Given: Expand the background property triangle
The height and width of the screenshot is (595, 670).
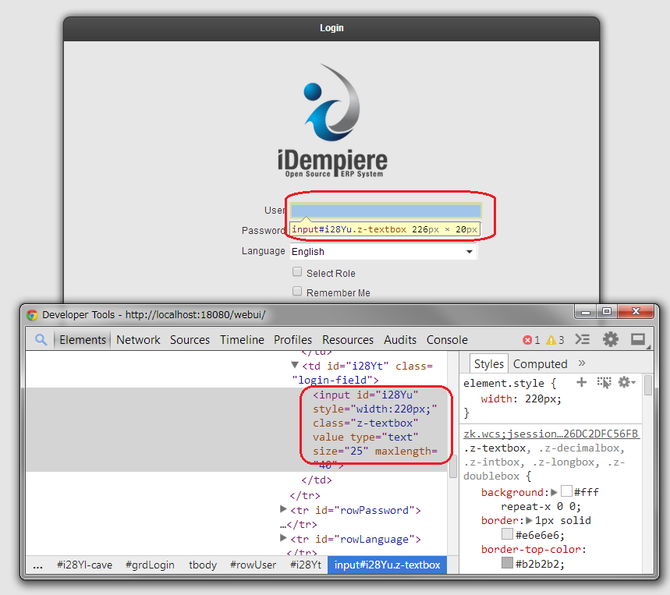Looking at the screenshot, I should click(x=554, y=492).
